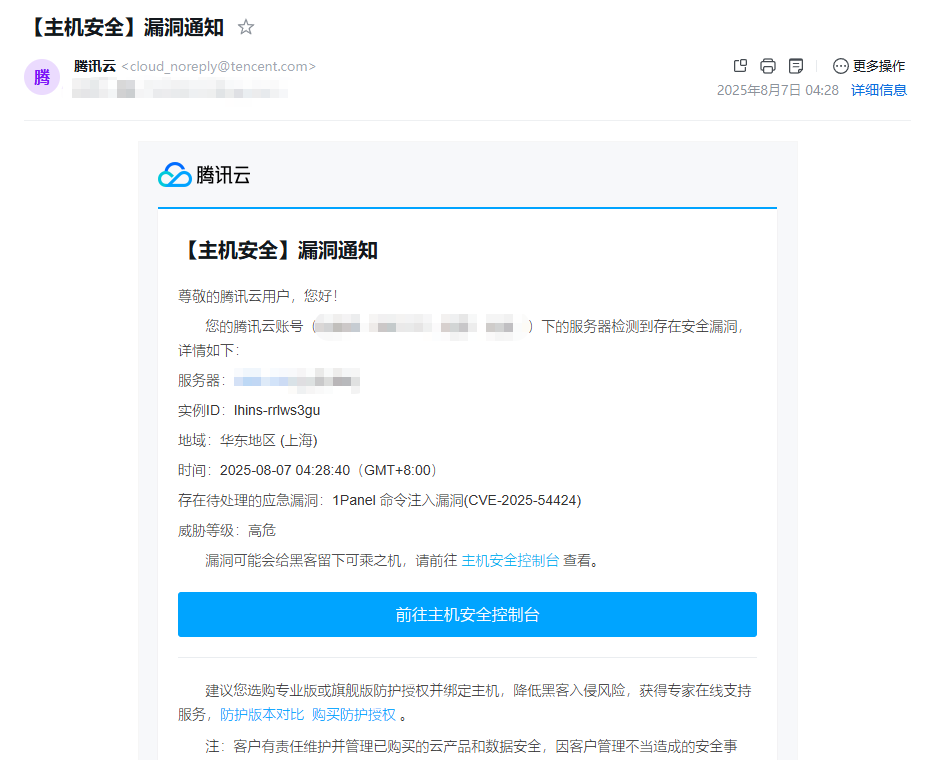
Task: Click the 购买防护授权 link
Action: pyautogui.click(x=353, y=714)
